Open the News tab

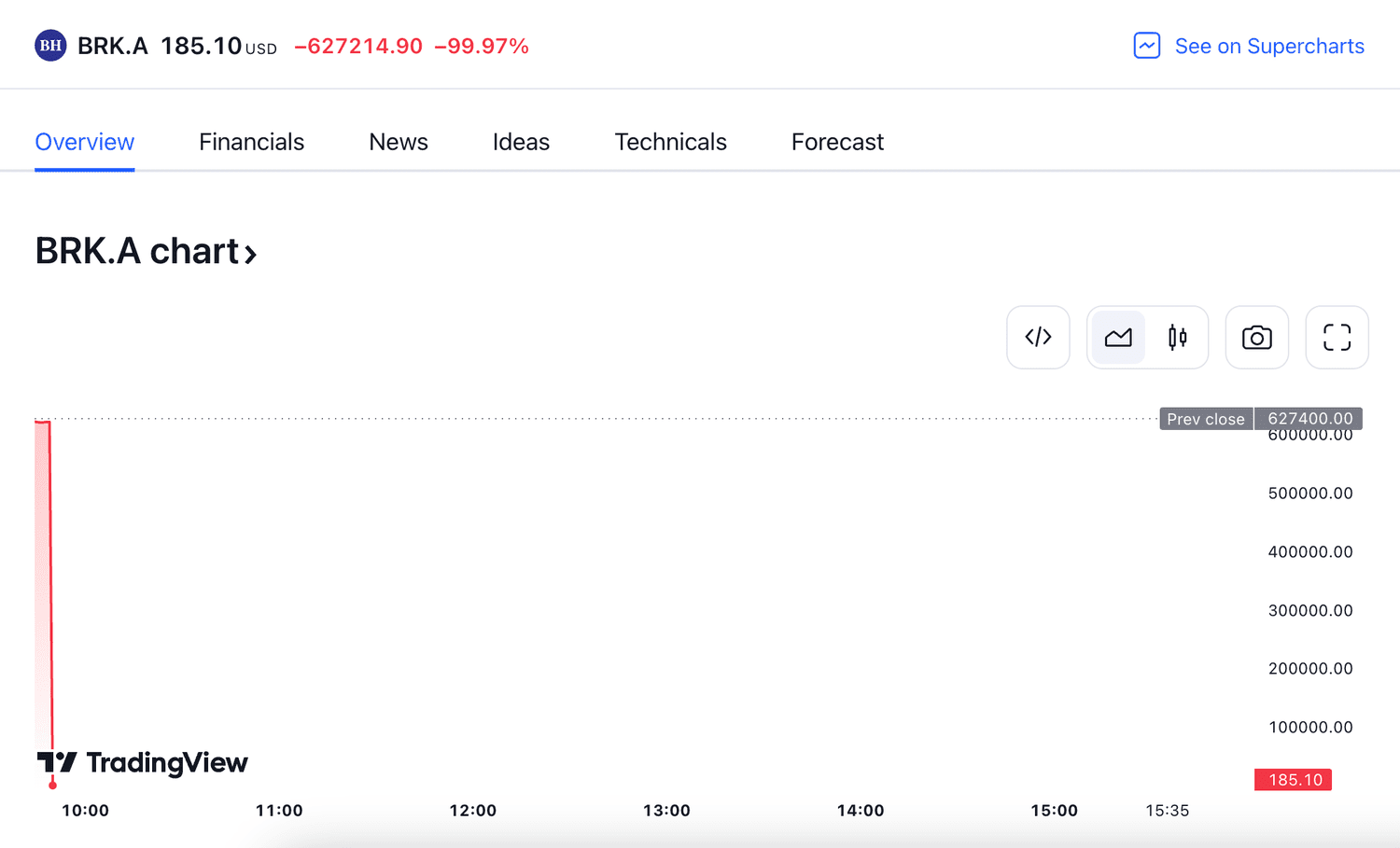[x=399, y=142]
